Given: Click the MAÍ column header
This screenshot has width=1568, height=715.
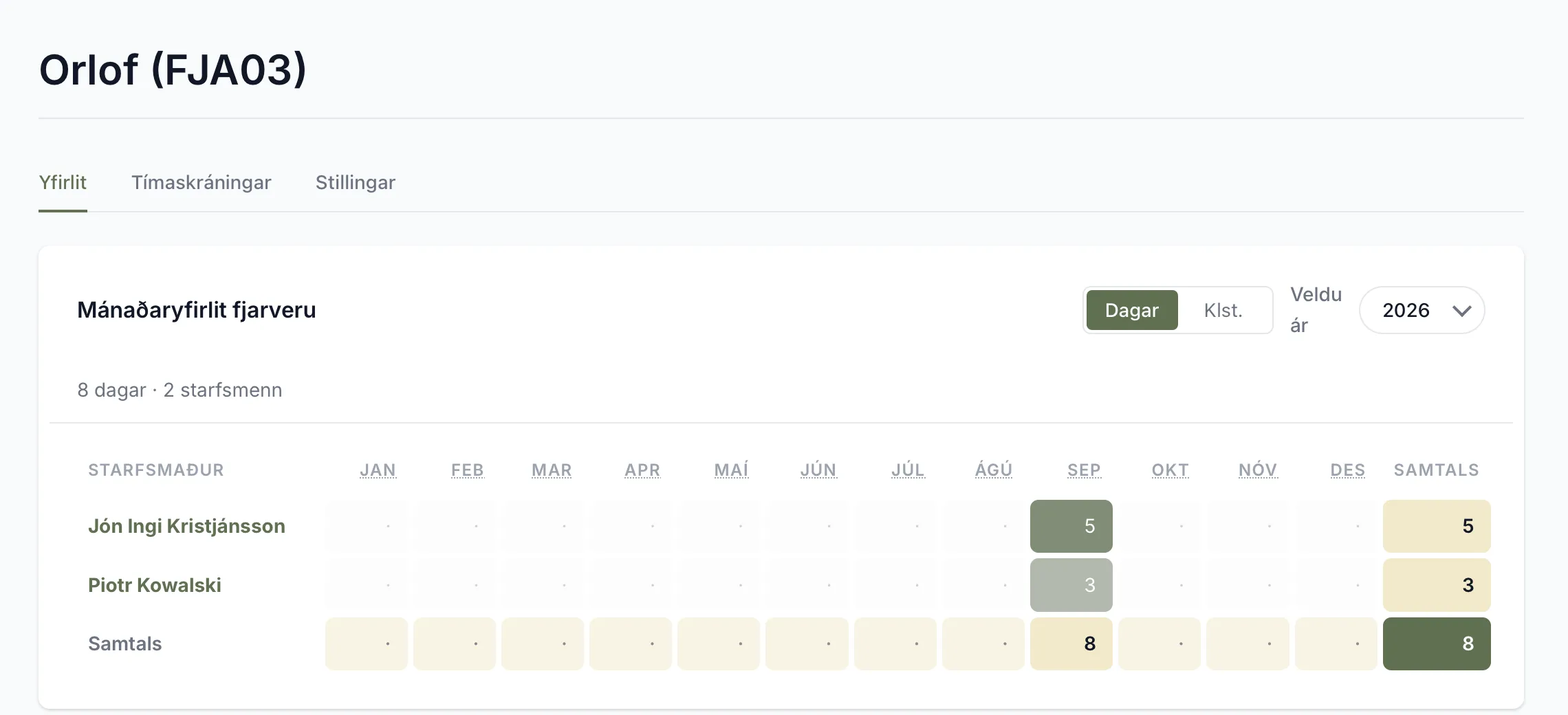Looking at the screenshot, I should 731,470.
